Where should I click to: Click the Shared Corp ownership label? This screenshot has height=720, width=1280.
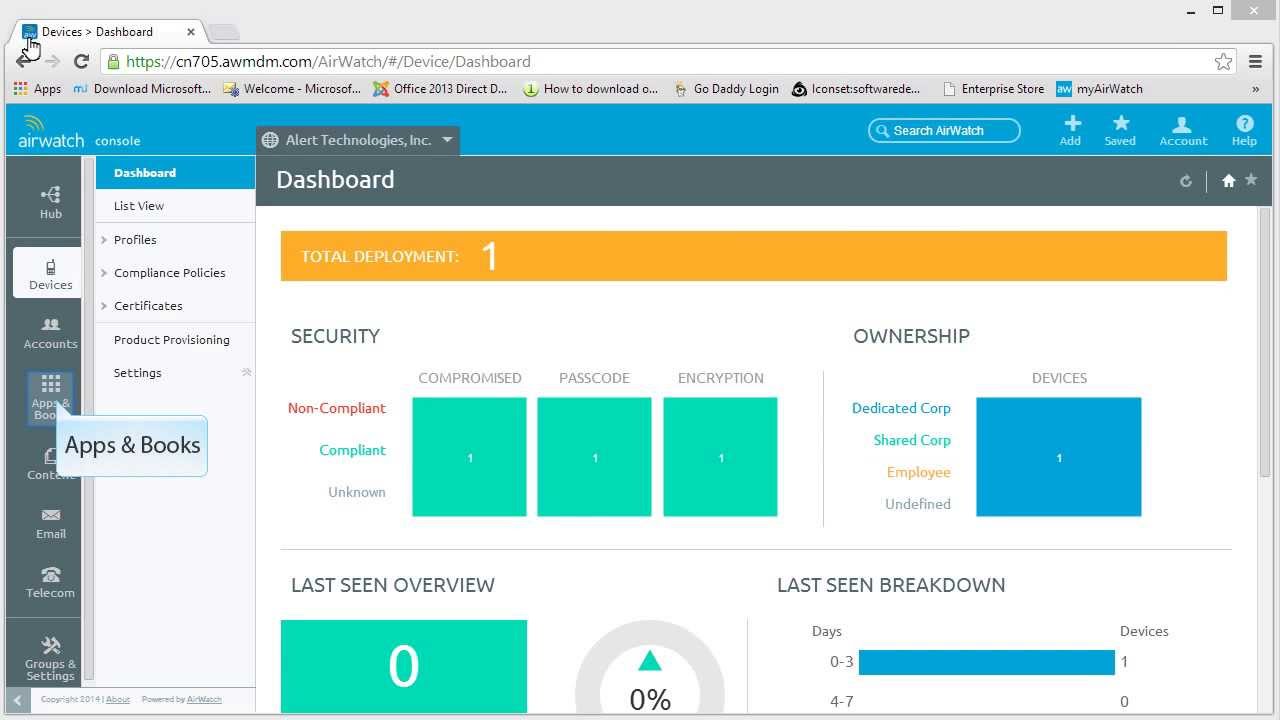point(912,440)
